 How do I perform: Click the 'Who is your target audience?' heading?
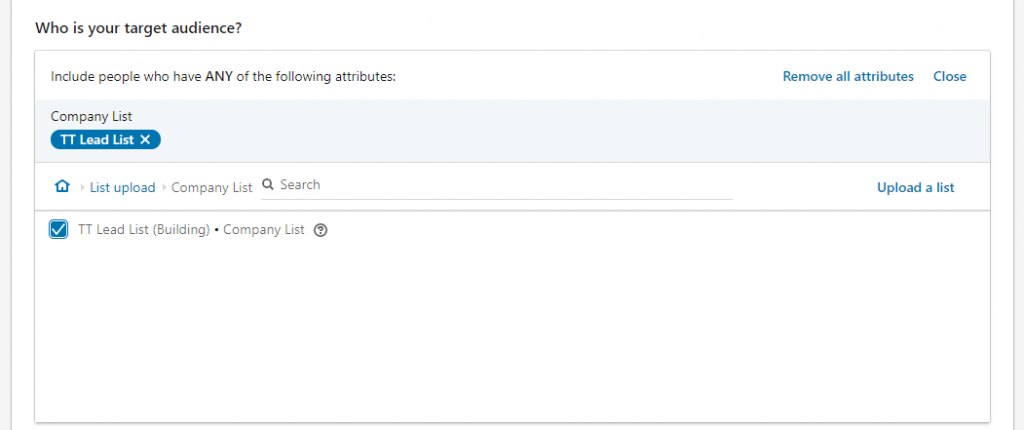pyautogui.click(x=138, y=29)
